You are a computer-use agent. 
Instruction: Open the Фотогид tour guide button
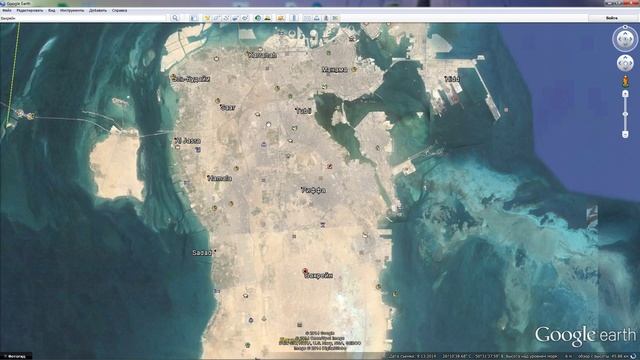(x=16, y=356)
